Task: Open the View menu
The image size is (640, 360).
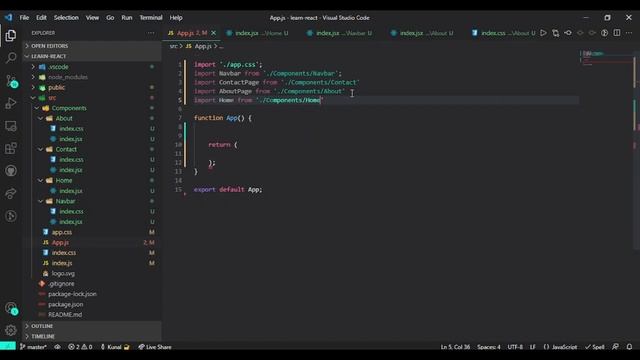Action: (x=92, y=18)
